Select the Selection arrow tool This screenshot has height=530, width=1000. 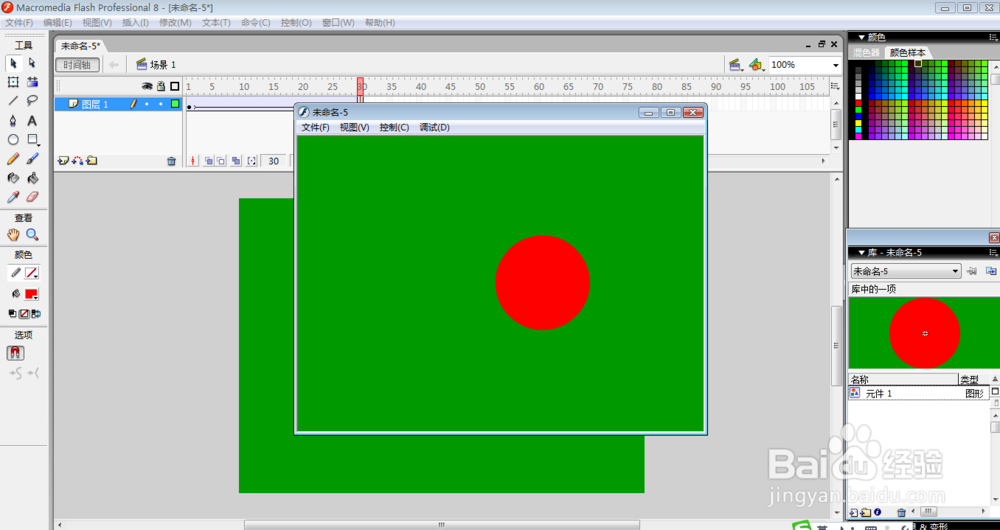(x=13, y=63)
